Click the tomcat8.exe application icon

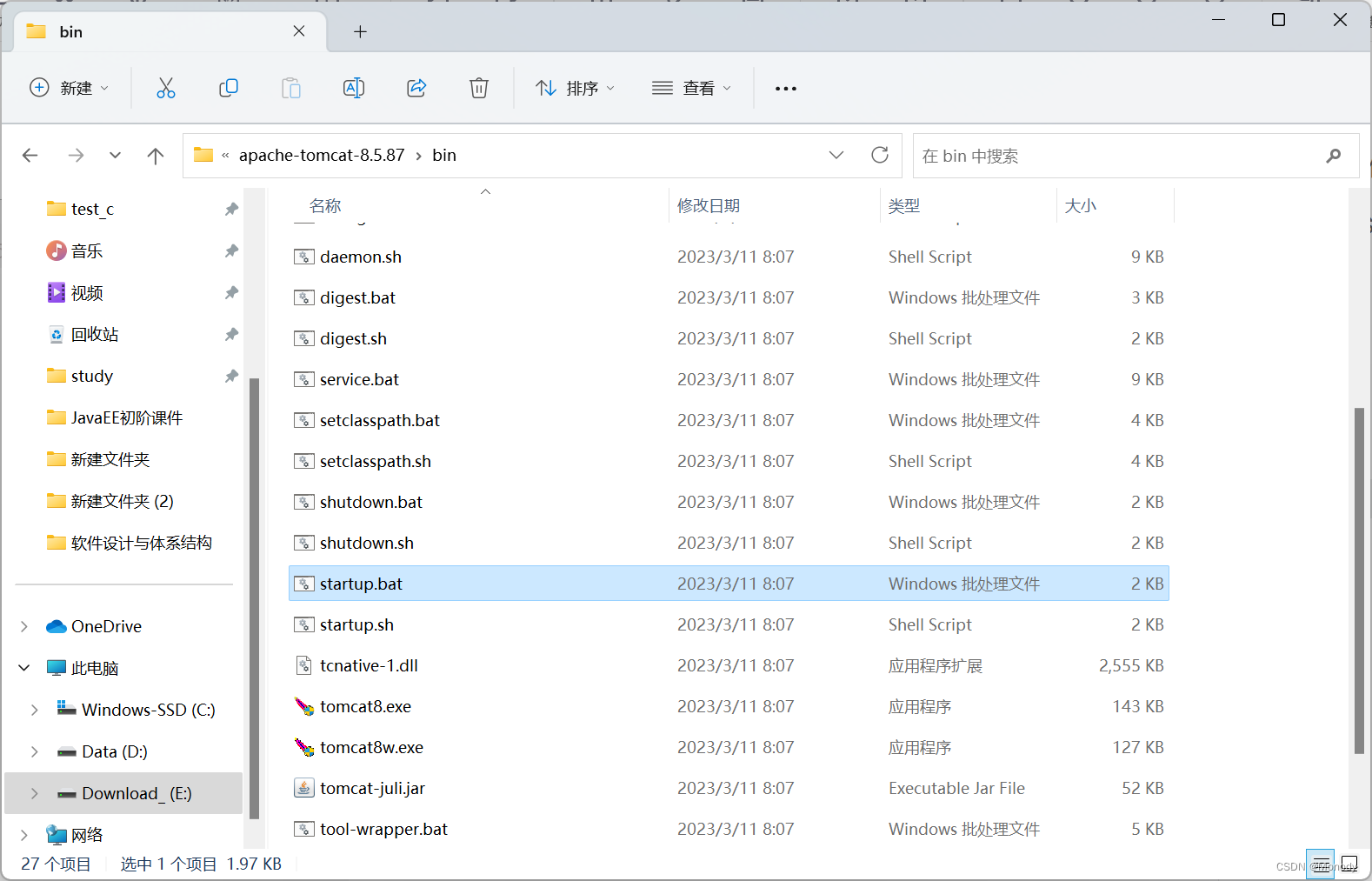(304, 706)
